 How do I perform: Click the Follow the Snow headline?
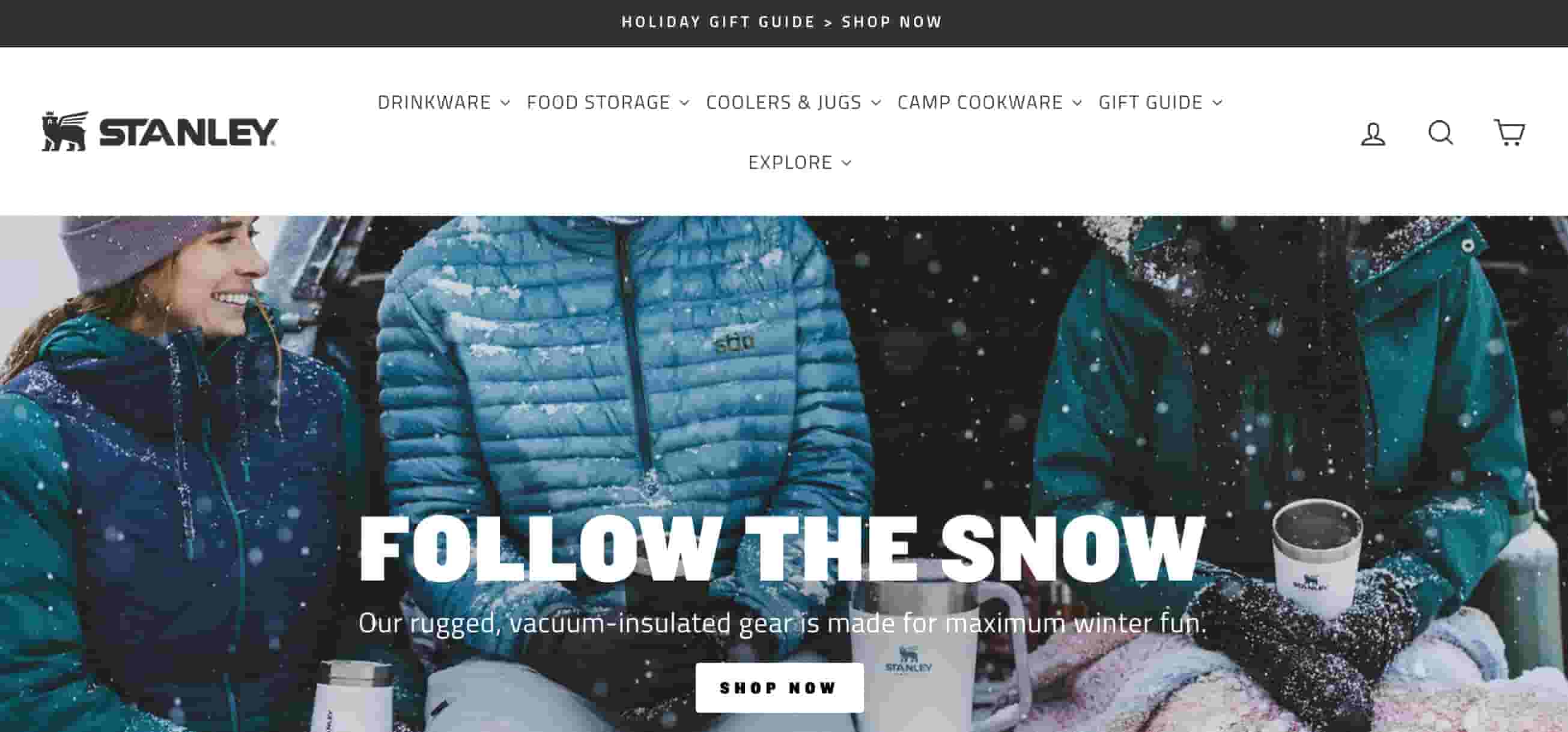tap(782, 548)
